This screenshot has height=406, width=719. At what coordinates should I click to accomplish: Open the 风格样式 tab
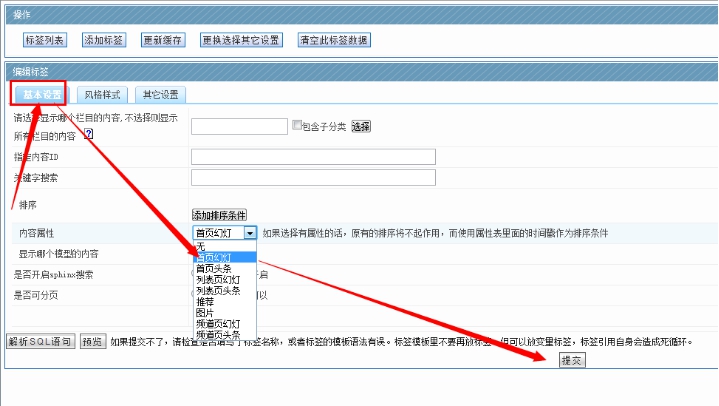click(x=103, y=94)
